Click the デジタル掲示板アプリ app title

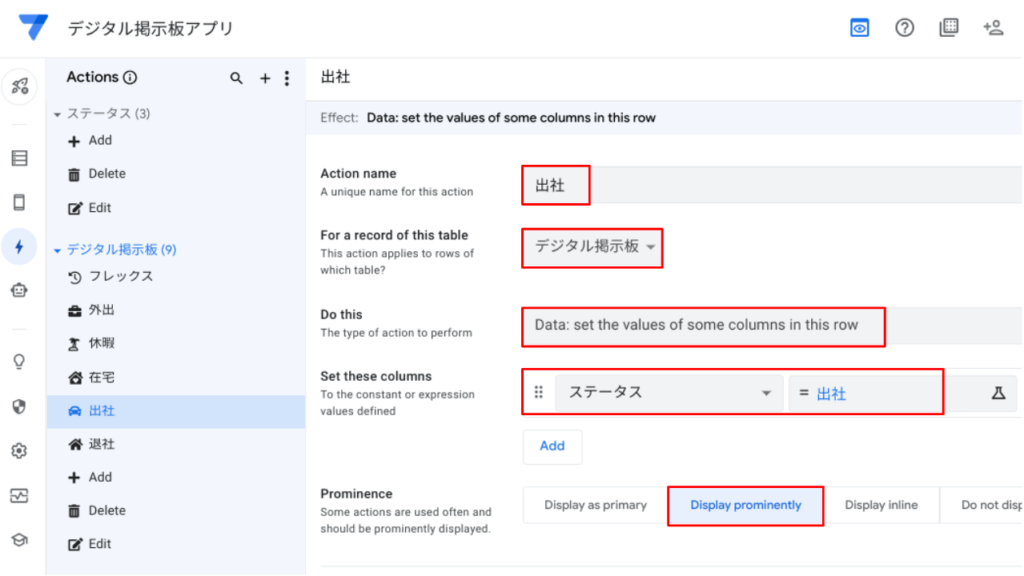click(x=151, y=28)
